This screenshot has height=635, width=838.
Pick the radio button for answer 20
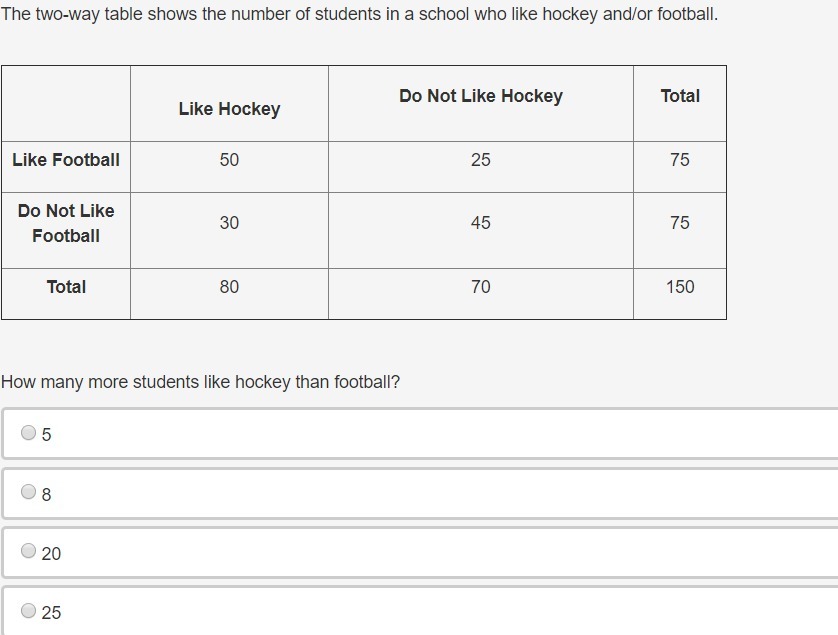tap(29, 551)
